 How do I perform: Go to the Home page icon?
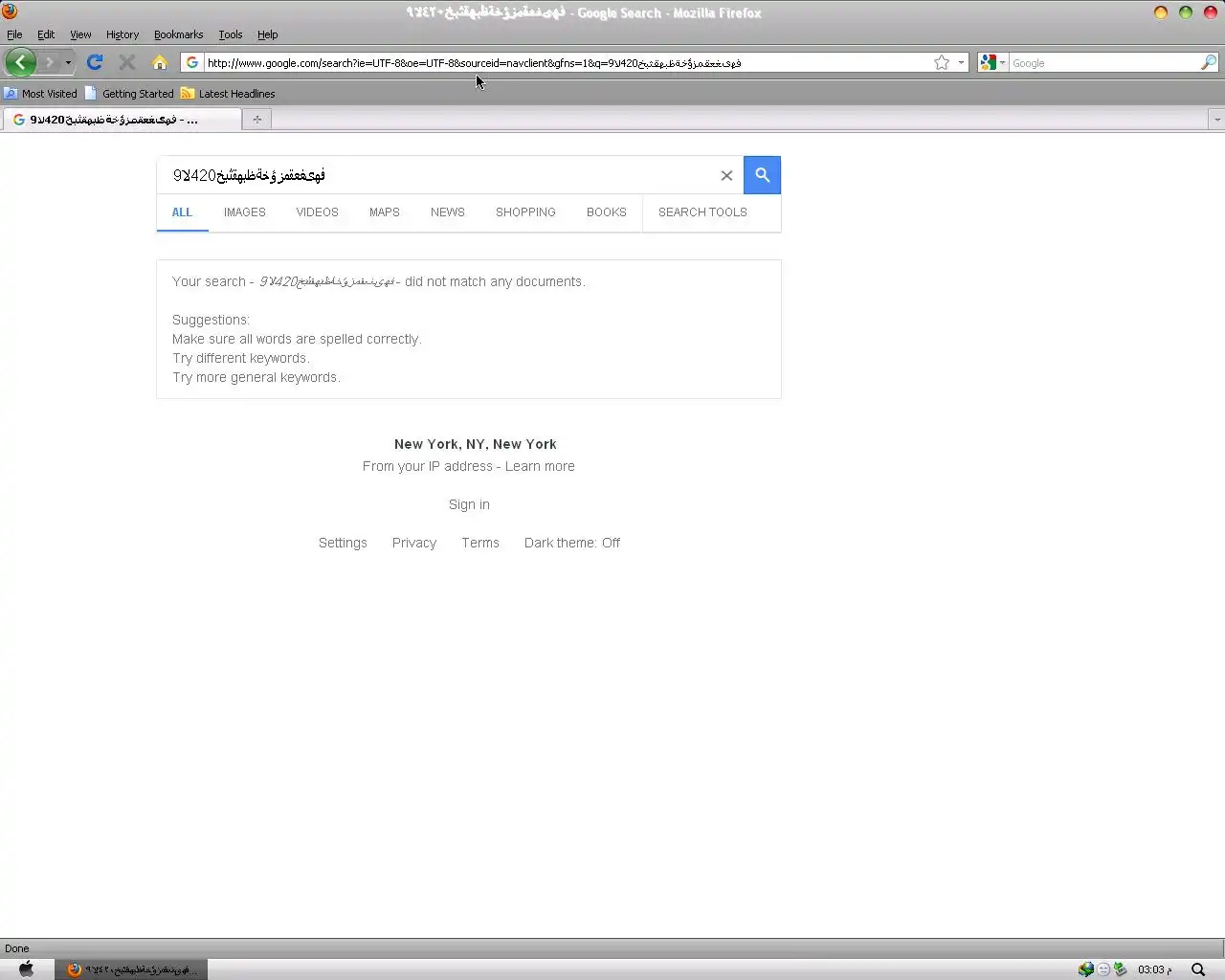pyautogui.click(x=160, y=62)
